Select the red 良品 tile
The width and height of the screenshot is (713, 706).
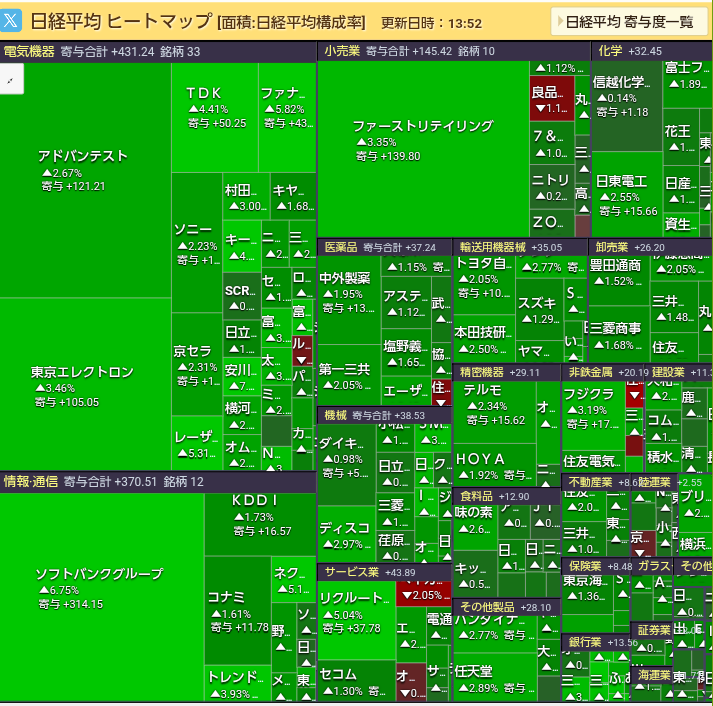552,98
